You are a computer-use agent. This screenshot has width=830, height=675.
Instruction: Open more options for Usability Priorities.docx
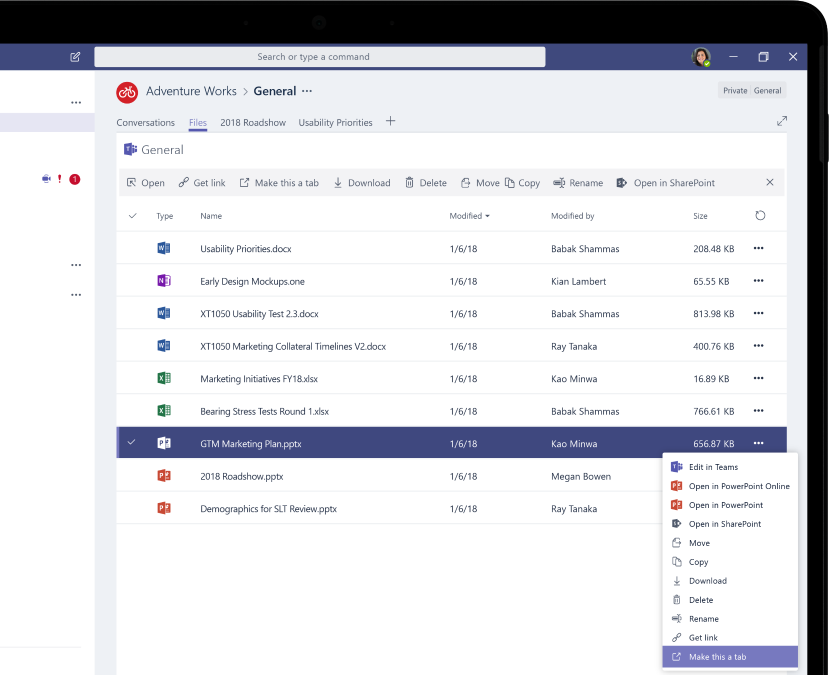click(759, 248)
